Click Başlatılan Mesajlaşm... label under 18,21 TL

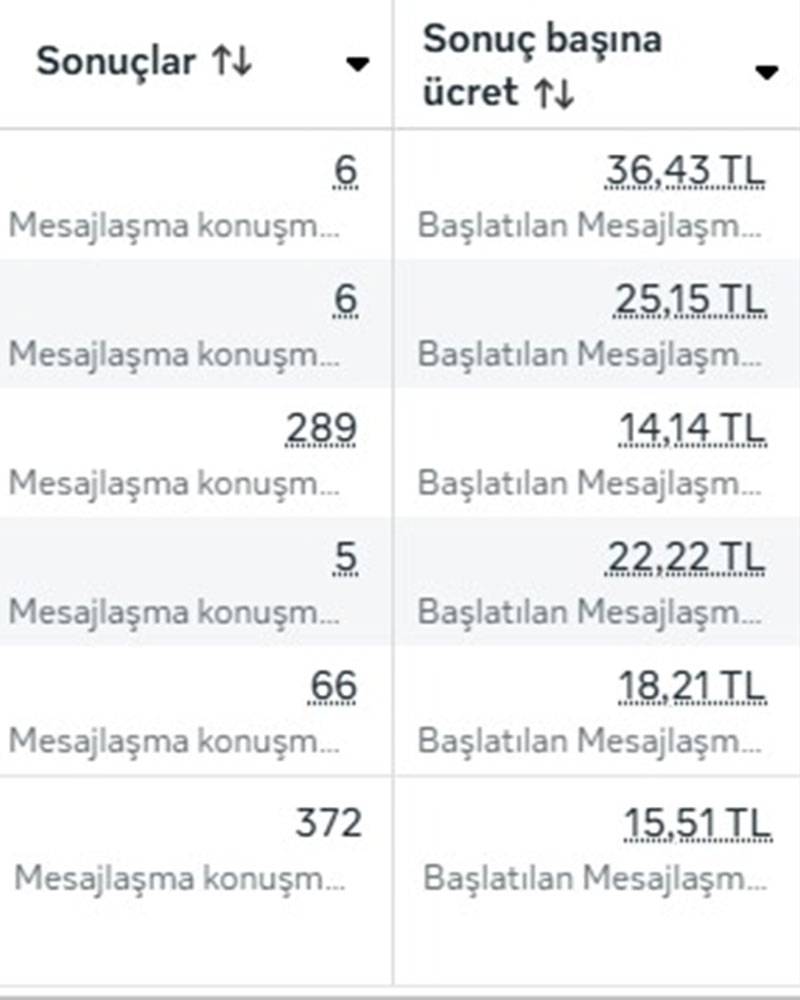(x=590, y=741)
